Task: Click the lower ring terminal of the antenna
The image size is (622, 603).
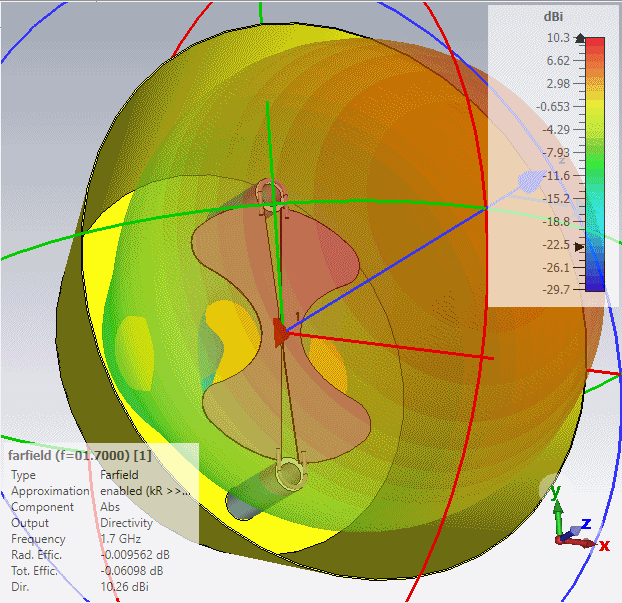Action: pyautogui.click(x=290, y=472)
